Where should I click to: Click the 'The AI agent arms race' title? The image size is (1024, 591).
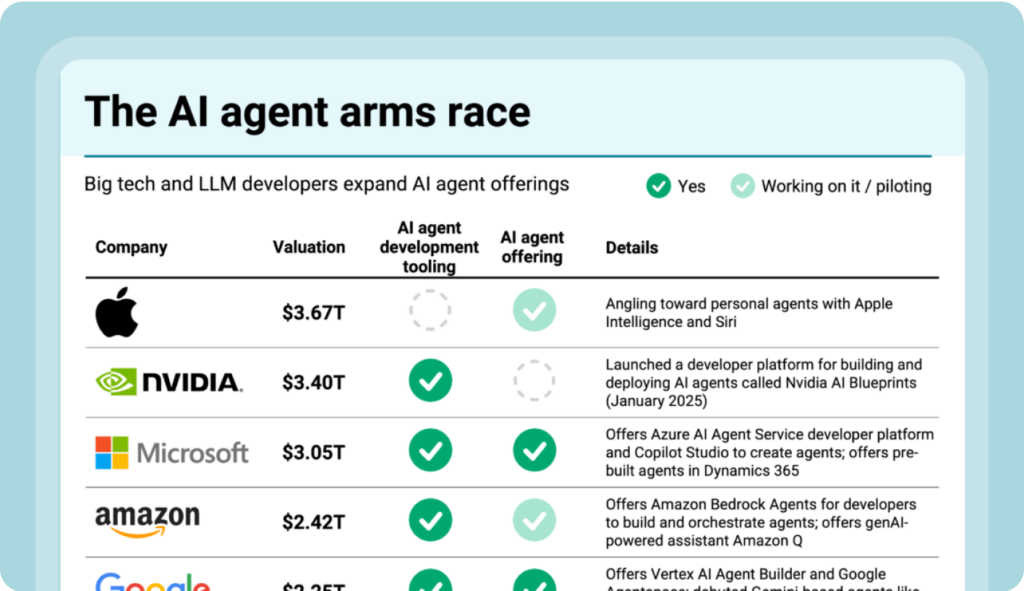307,112
